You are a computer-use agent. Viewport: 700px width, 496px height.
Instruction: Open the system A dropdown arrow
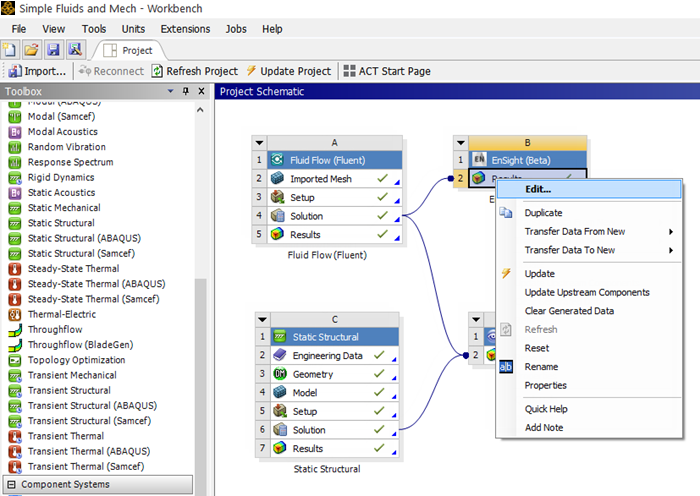(259, 143)
